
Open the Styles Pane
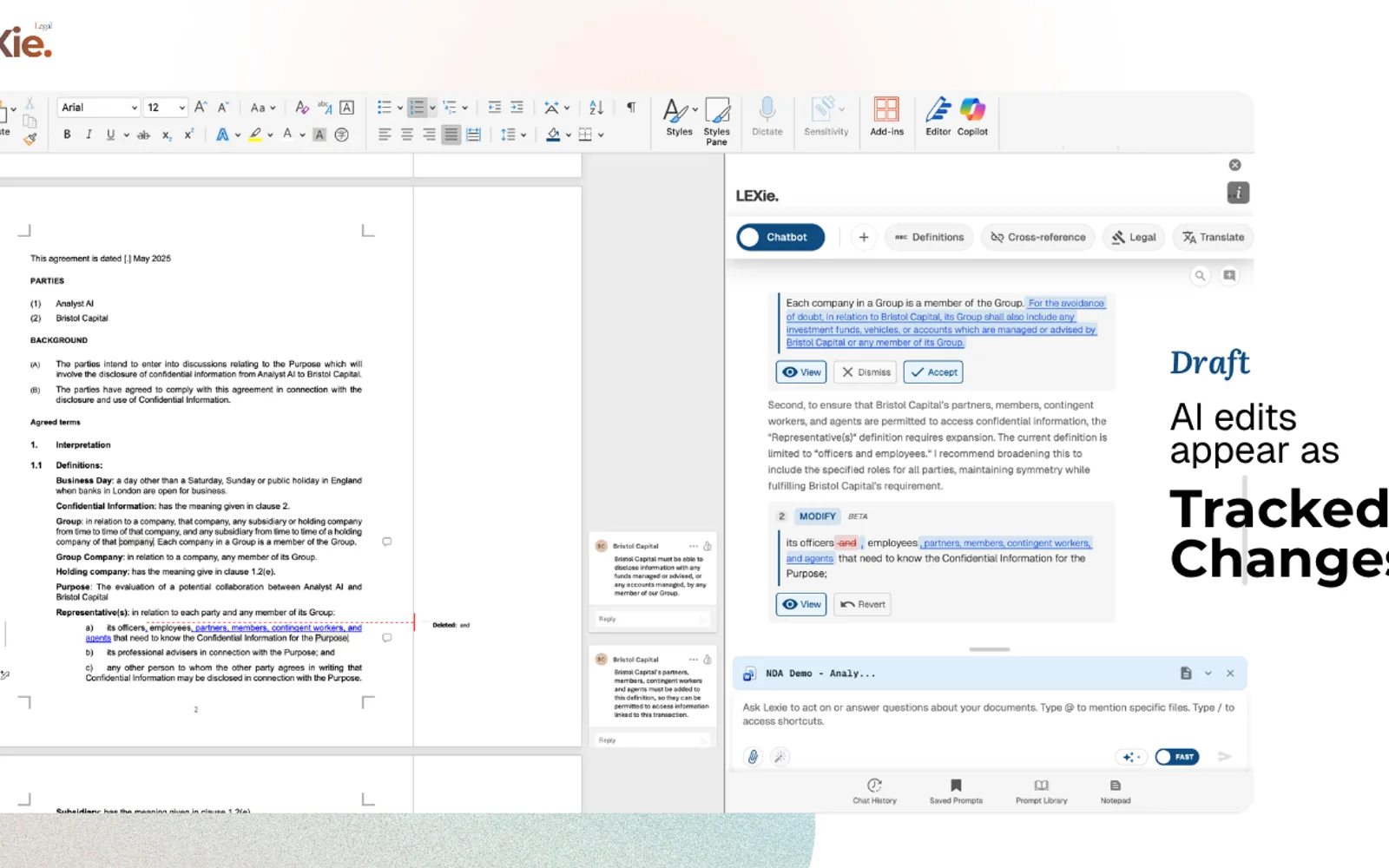click(717, 122)
